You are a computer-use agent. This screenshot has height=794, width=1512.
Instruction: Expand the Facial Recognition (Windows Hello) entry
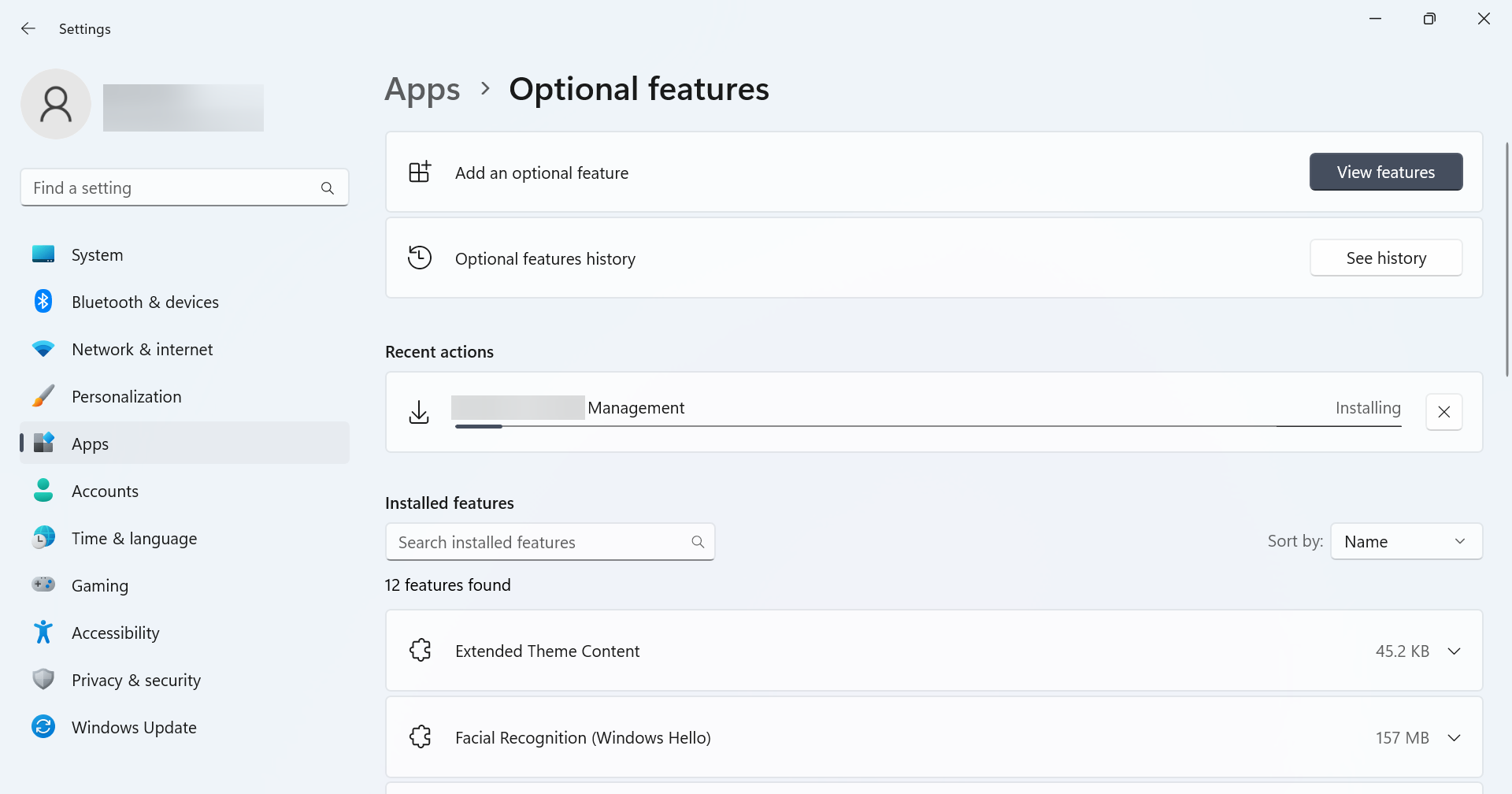[x=1454, y=738]
